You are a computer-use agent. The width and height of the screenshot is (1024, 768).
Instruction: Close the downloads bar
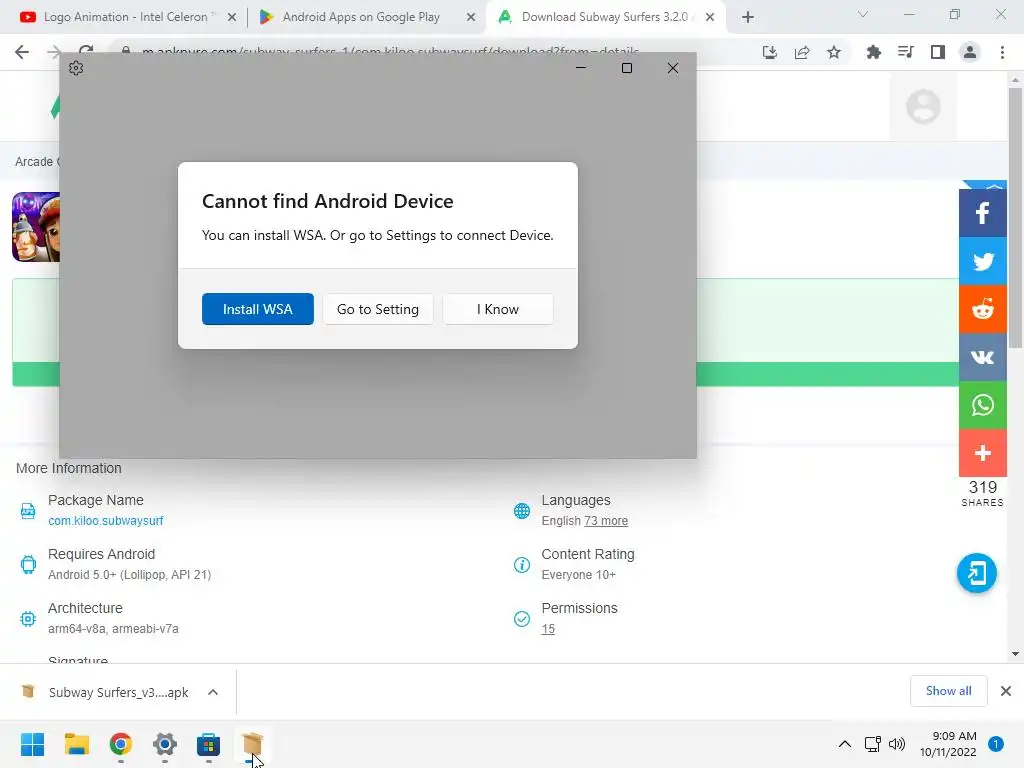pyautogui.click(x=1006, y=691)
